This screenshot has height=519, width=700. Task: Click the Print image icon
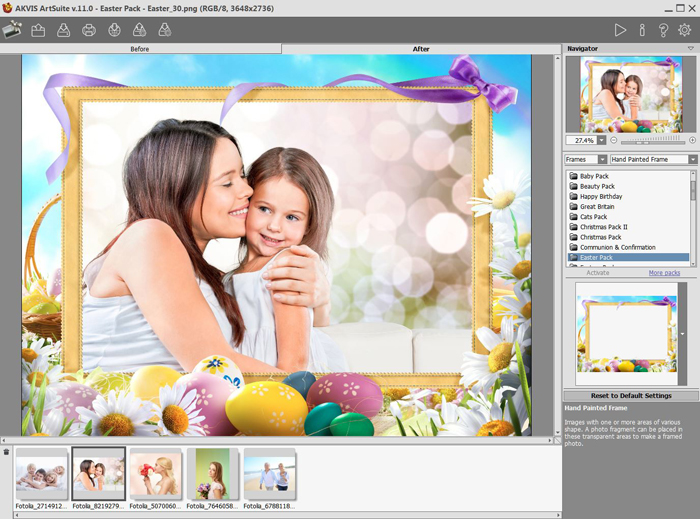[x=89, y=30]
